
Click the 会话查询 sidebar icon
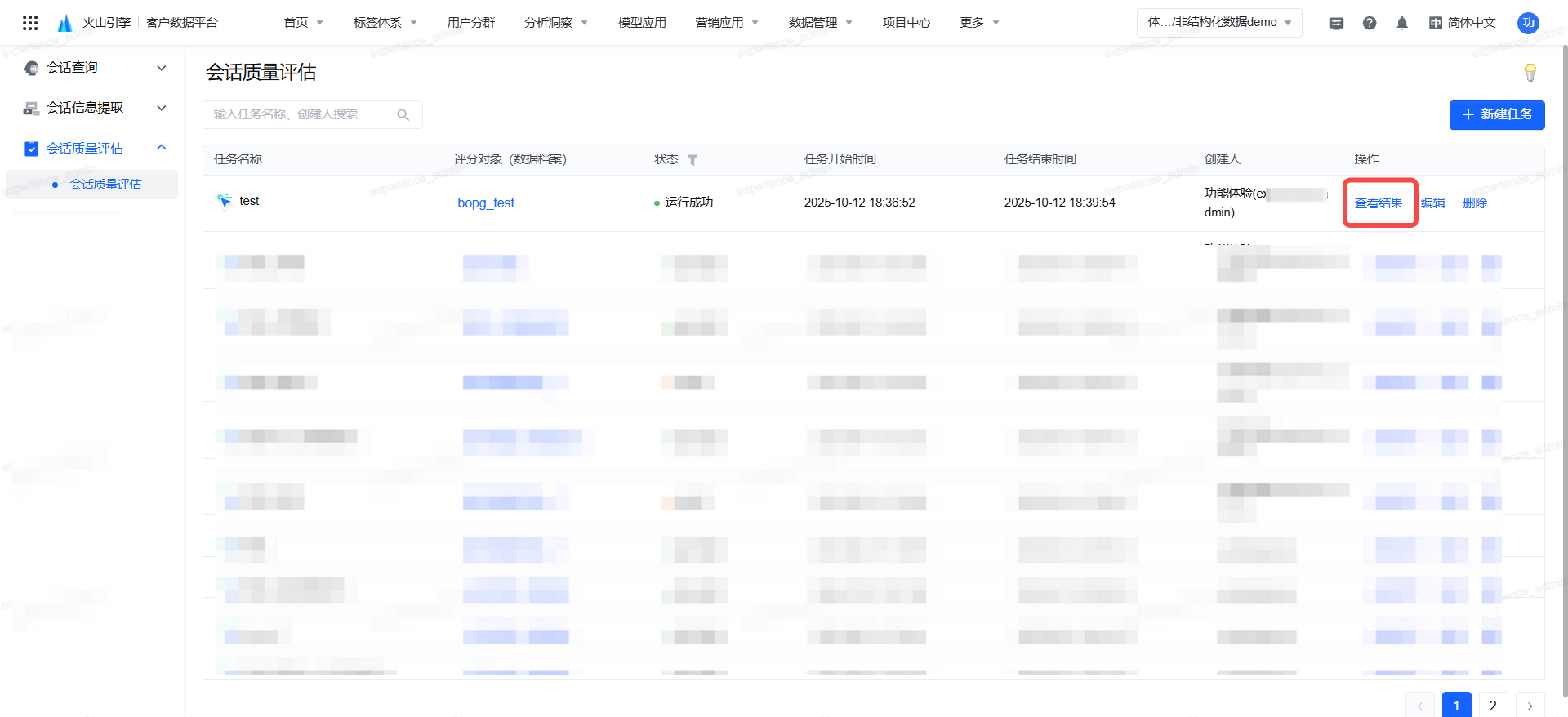click(x=31, y=68)
